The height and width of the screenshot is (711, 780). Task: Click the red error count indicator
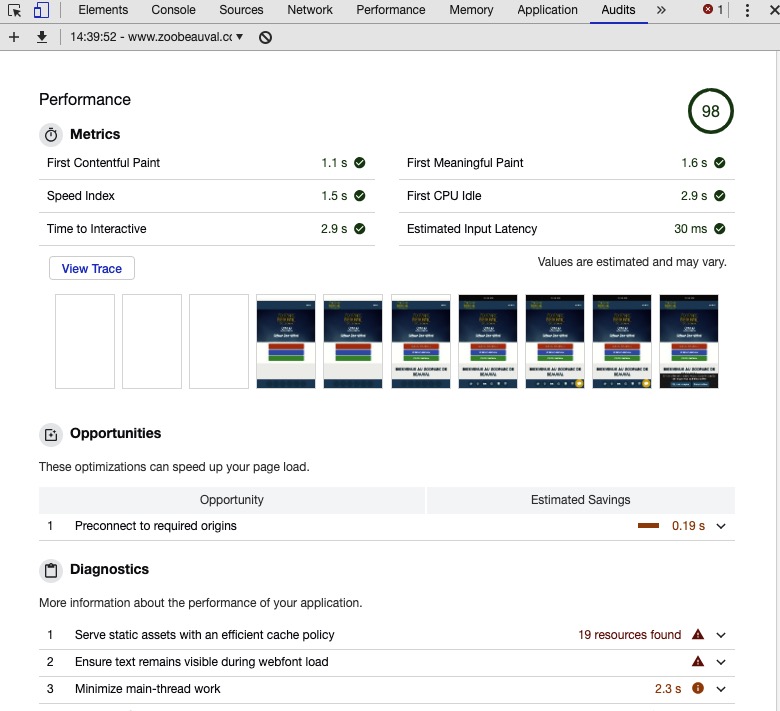point(713,10)
